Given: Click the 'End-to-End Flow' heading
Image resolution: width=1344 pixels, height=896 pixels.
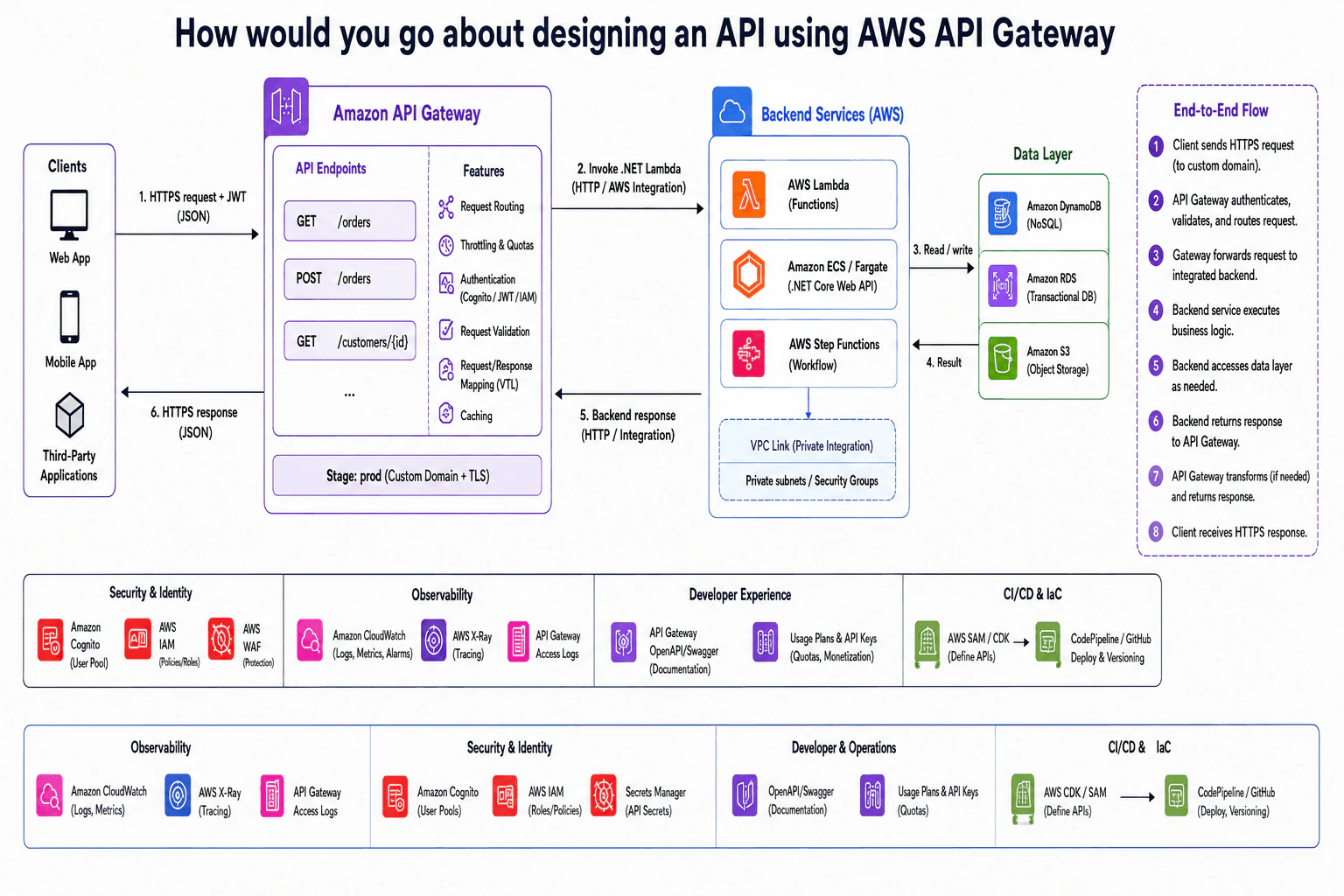Looking at the screenshot, I should [1221, 110].
